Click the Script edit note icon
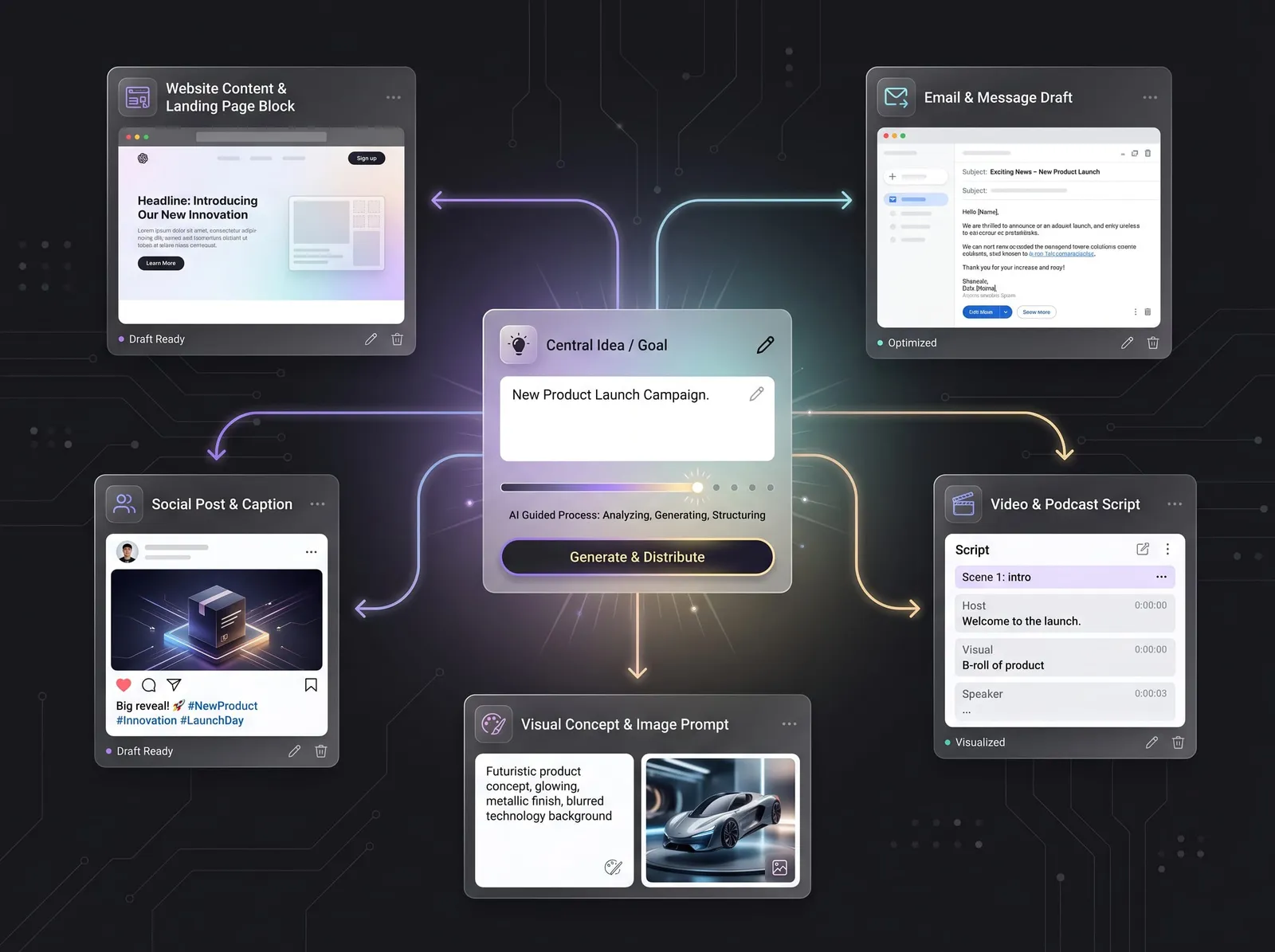The height and width of the screenshot is (952, 1275). (x=1143, y=549)
